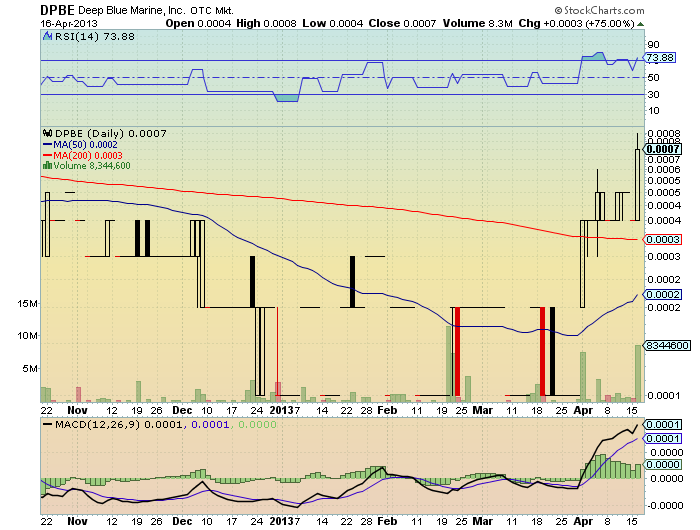Click the RSI 73.88 value tag on right axis

(x=659, y=58)
